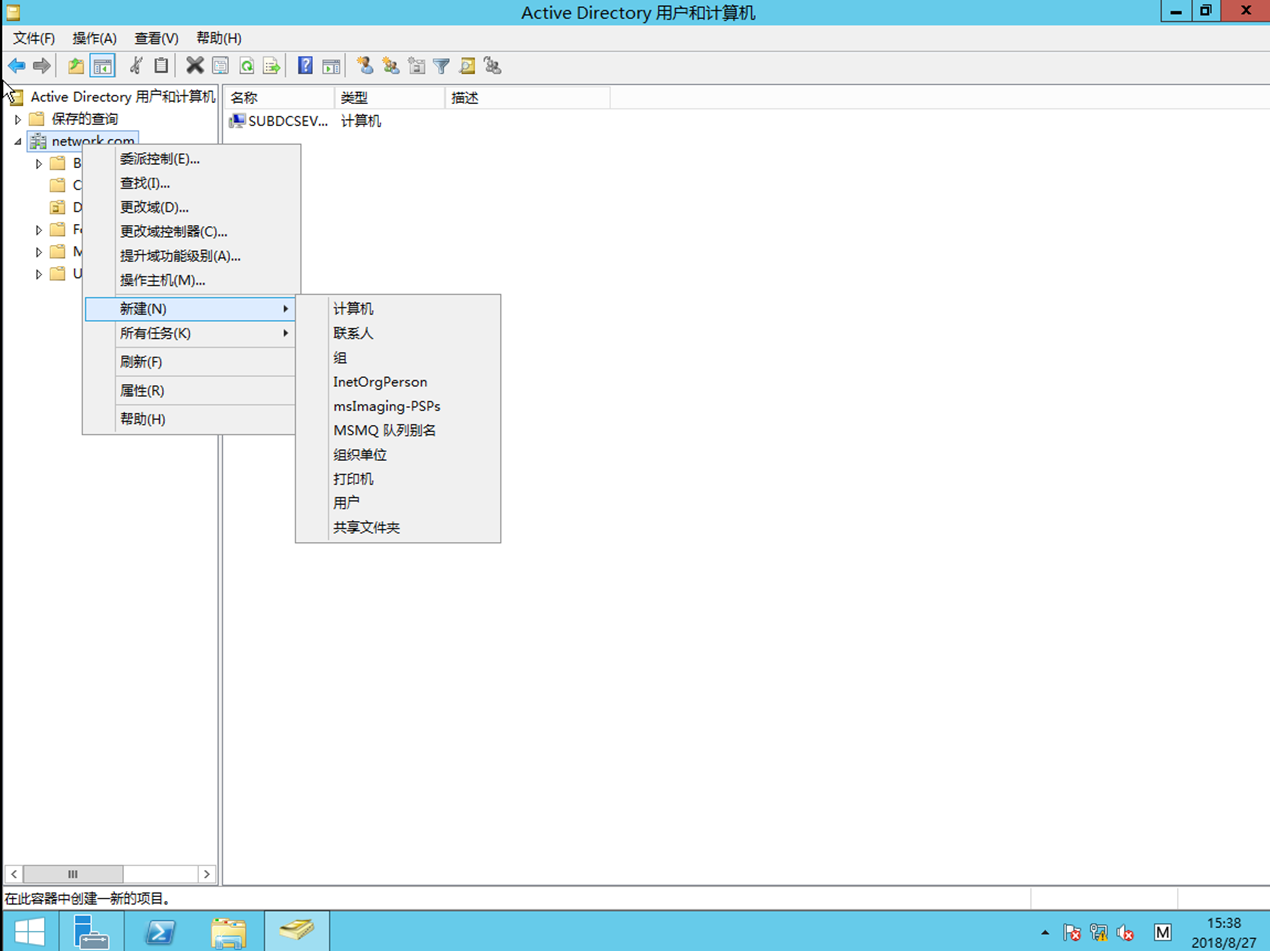Viewport: 1270px width, 951px height.
Task: Choose 刷新(F) from context menu
Action: coord(191,362)
